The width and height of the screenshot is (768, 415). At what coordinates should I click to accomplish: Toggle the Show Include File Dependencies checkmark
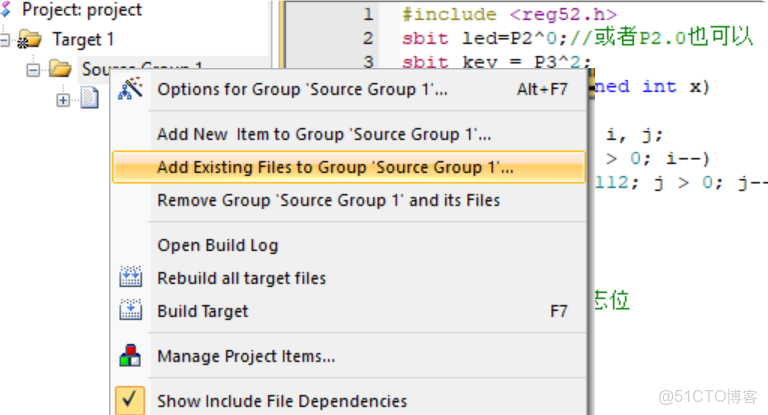click(131, 399)
